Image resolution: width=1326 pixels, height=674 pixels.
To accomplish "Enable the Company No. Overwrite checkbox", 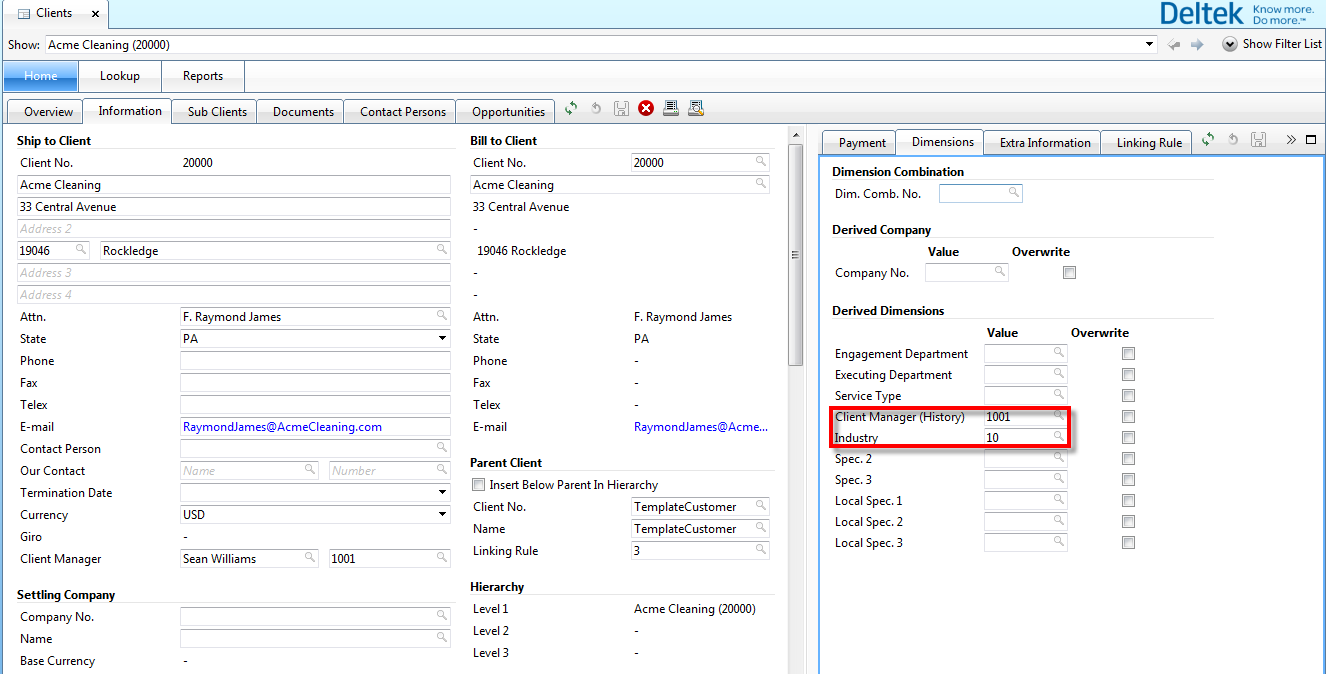I will tap(1069, 273).
